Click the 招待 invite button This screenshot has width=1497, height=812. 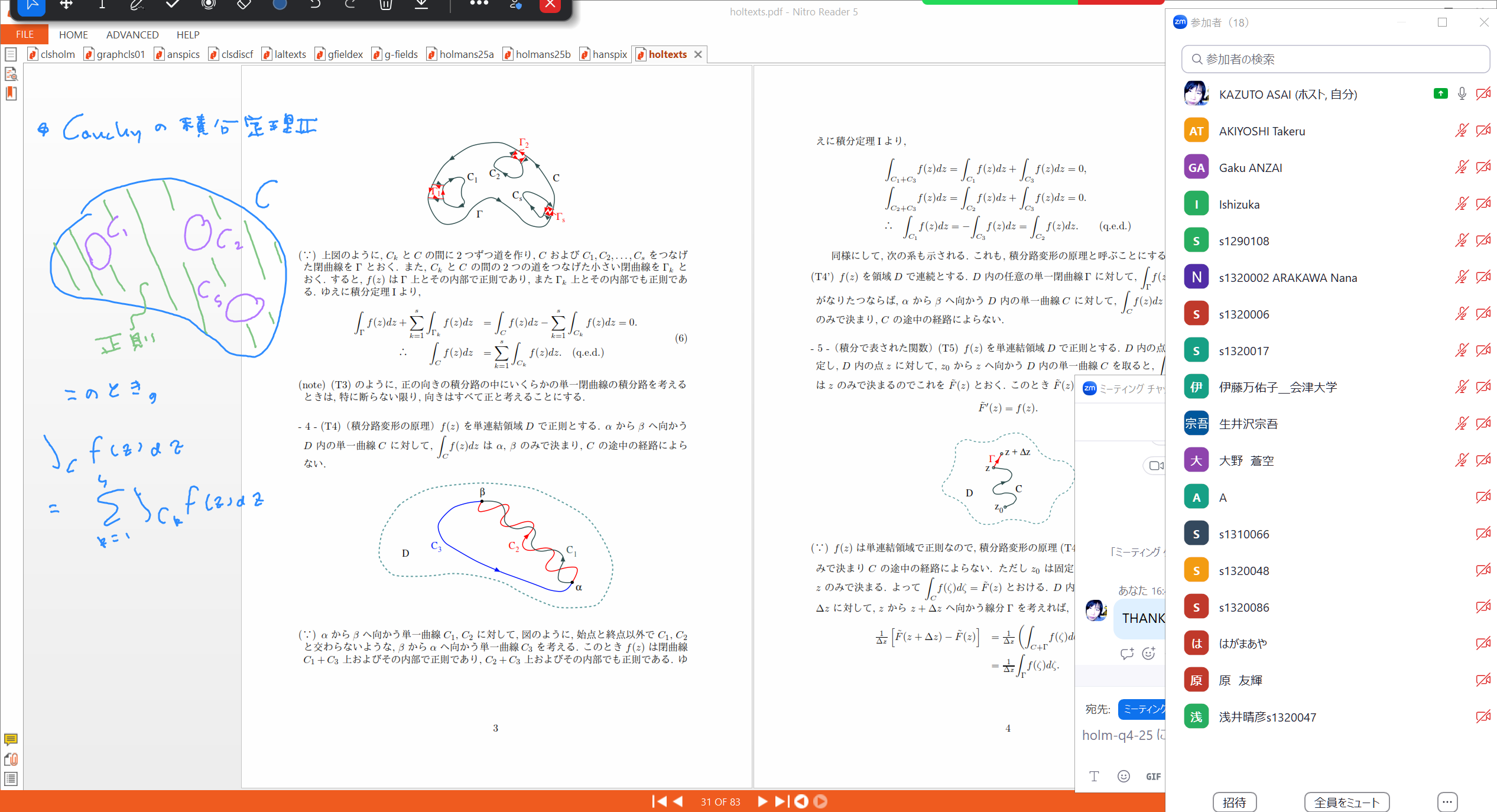point(1234,802)
